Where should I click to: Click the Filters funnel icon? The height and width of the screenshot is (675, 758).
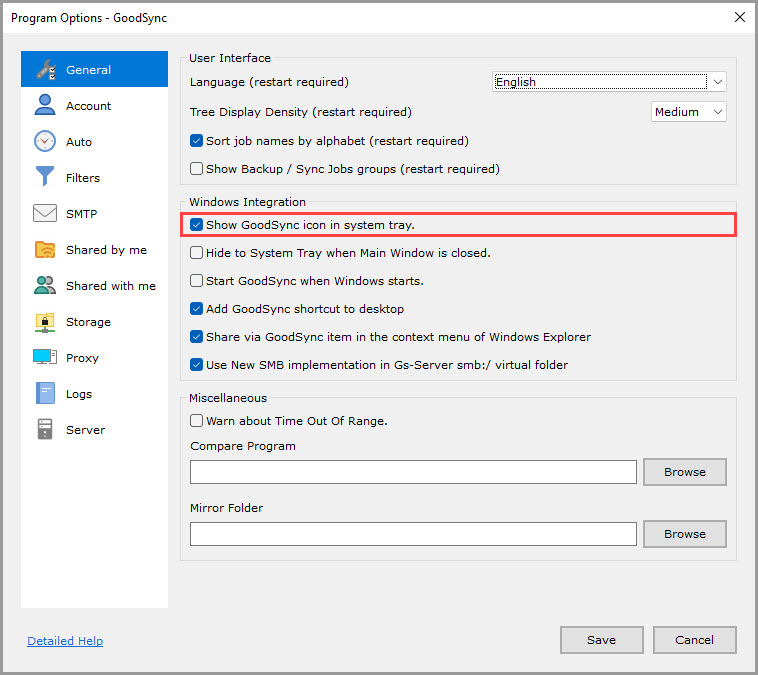(x=44, y=176)
